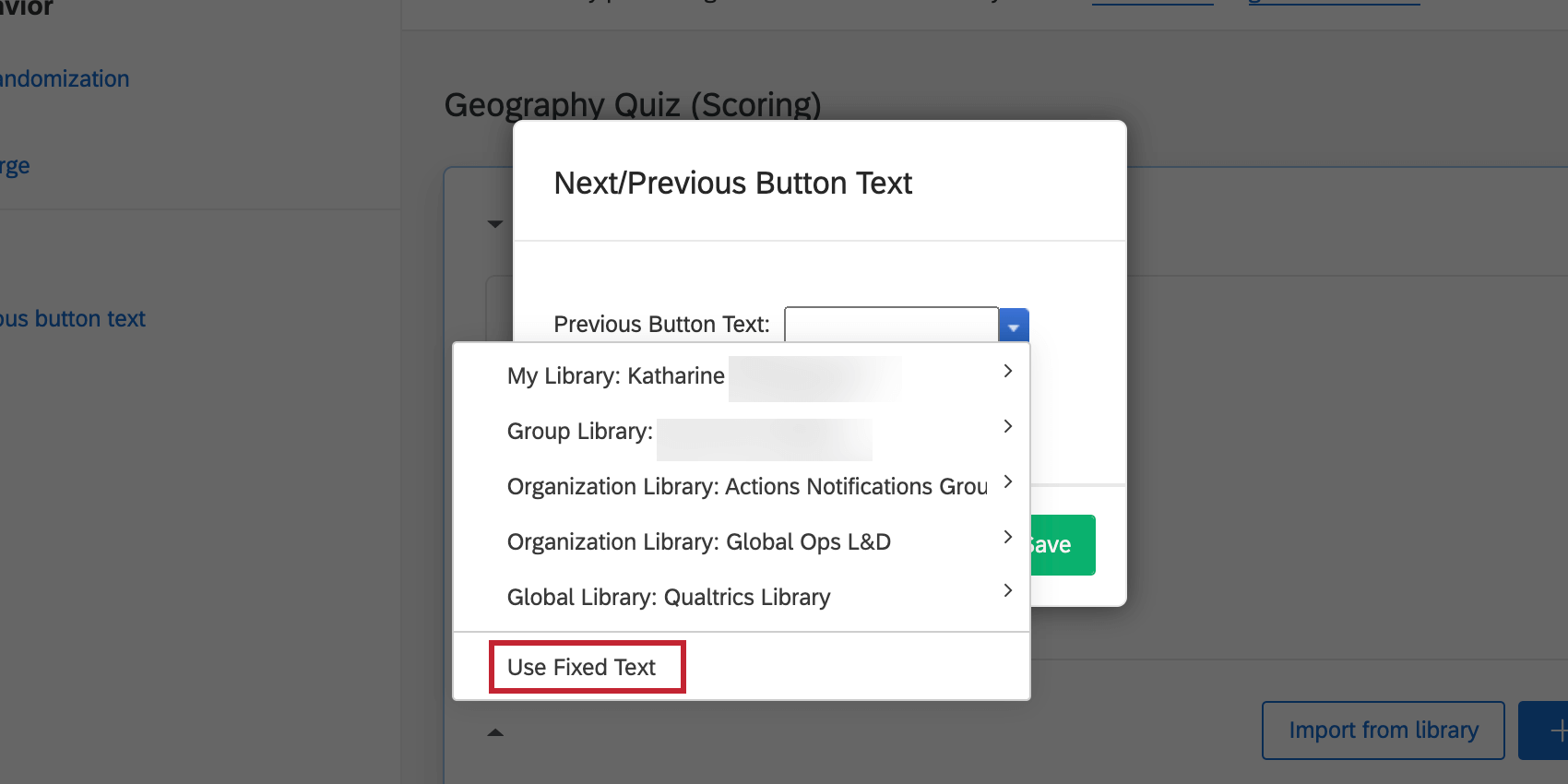Select the Group Library menu entry
Screen dimensions: 1568x784
tap(580, 432)
